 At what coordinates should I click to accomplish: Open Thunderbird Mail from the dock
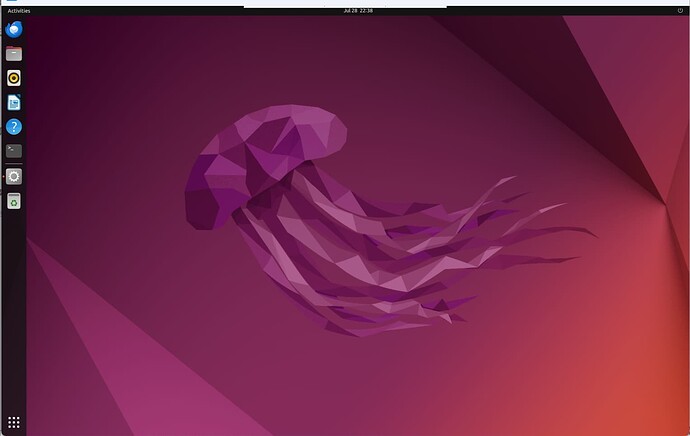pyautogui.click(x=14, y=29)
